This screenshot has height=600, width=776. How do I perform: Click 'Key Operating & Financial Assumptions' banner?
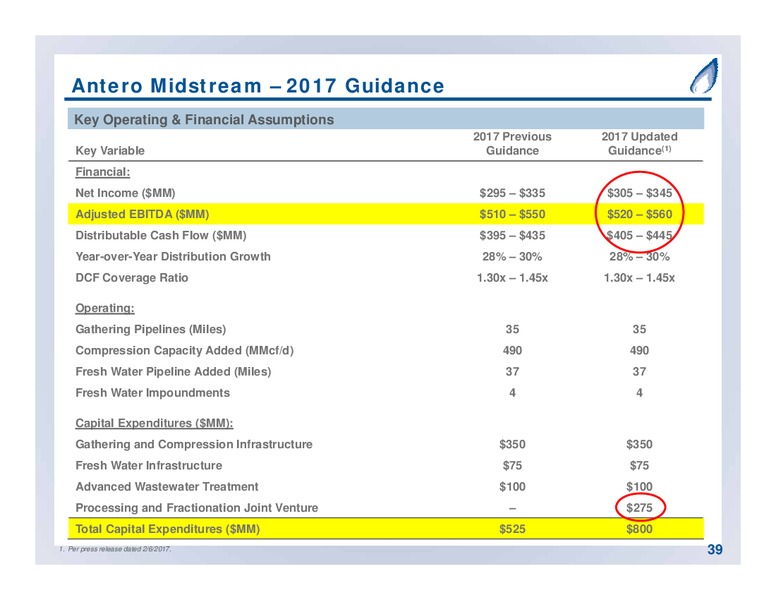(386, 119)
